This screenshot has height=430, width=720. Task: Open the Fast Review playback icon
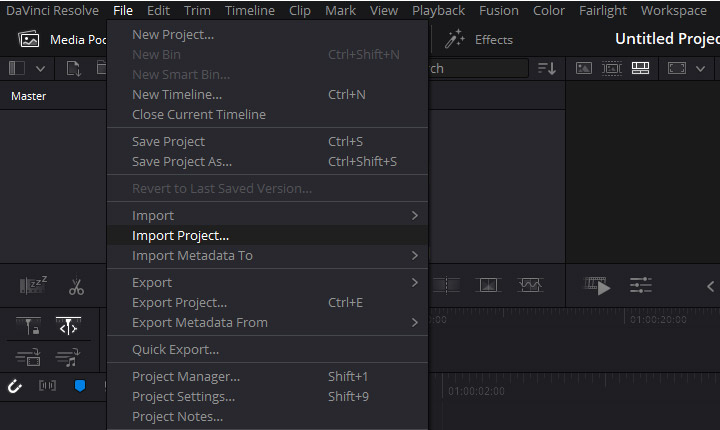pyautogui.click(x=597, y=286)
